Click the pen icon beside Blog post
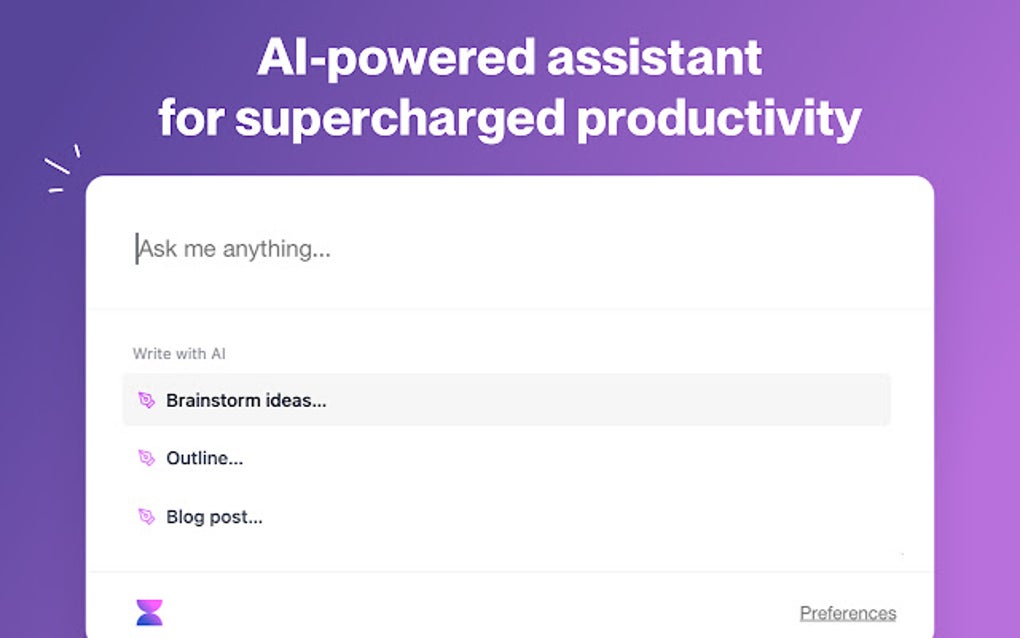Viewport: 1020px width, 638px height. (146, 517)
